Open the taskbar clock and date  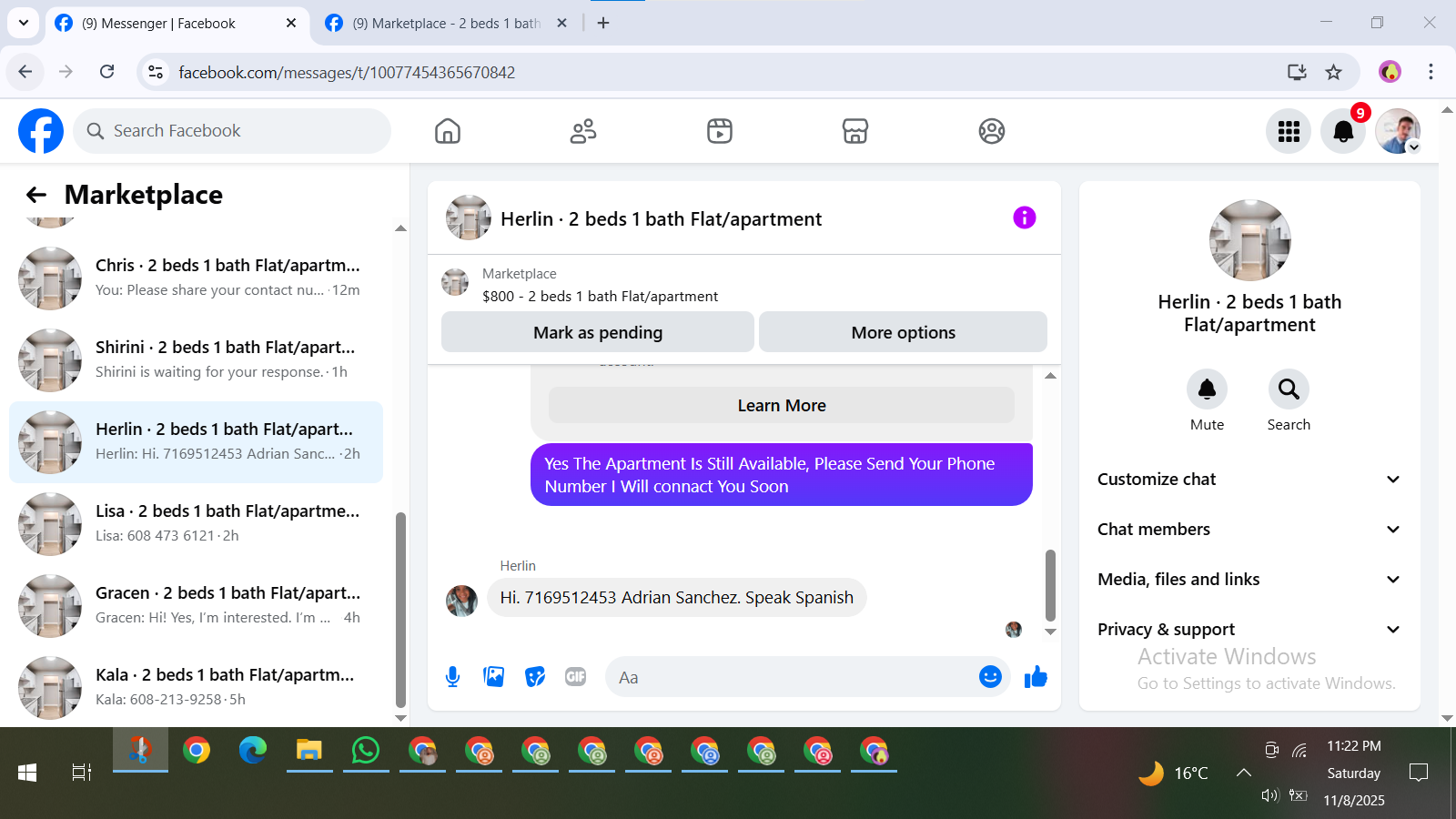click(1354, 773)
